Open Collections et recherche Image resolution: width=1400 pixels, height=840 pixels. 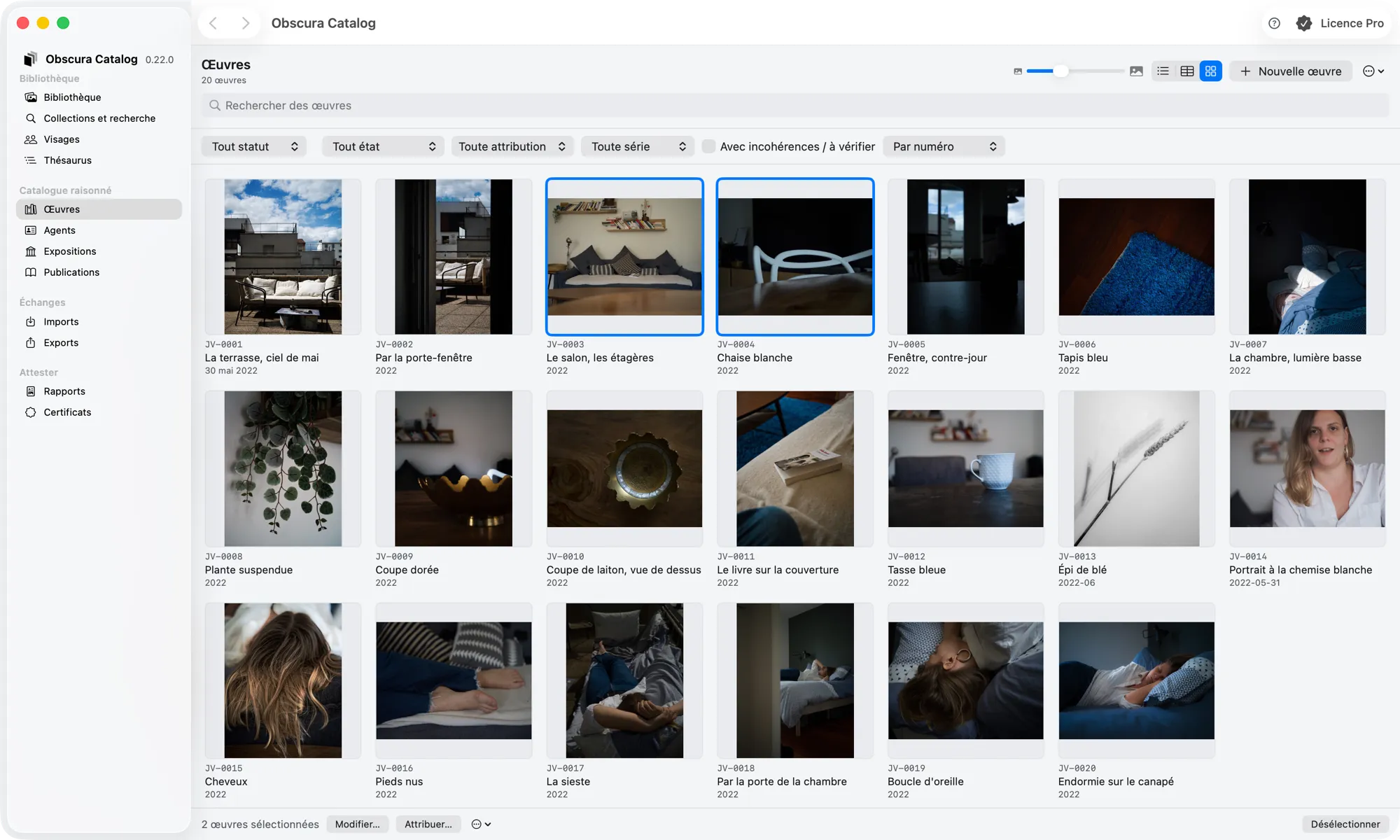coord(99,118)
